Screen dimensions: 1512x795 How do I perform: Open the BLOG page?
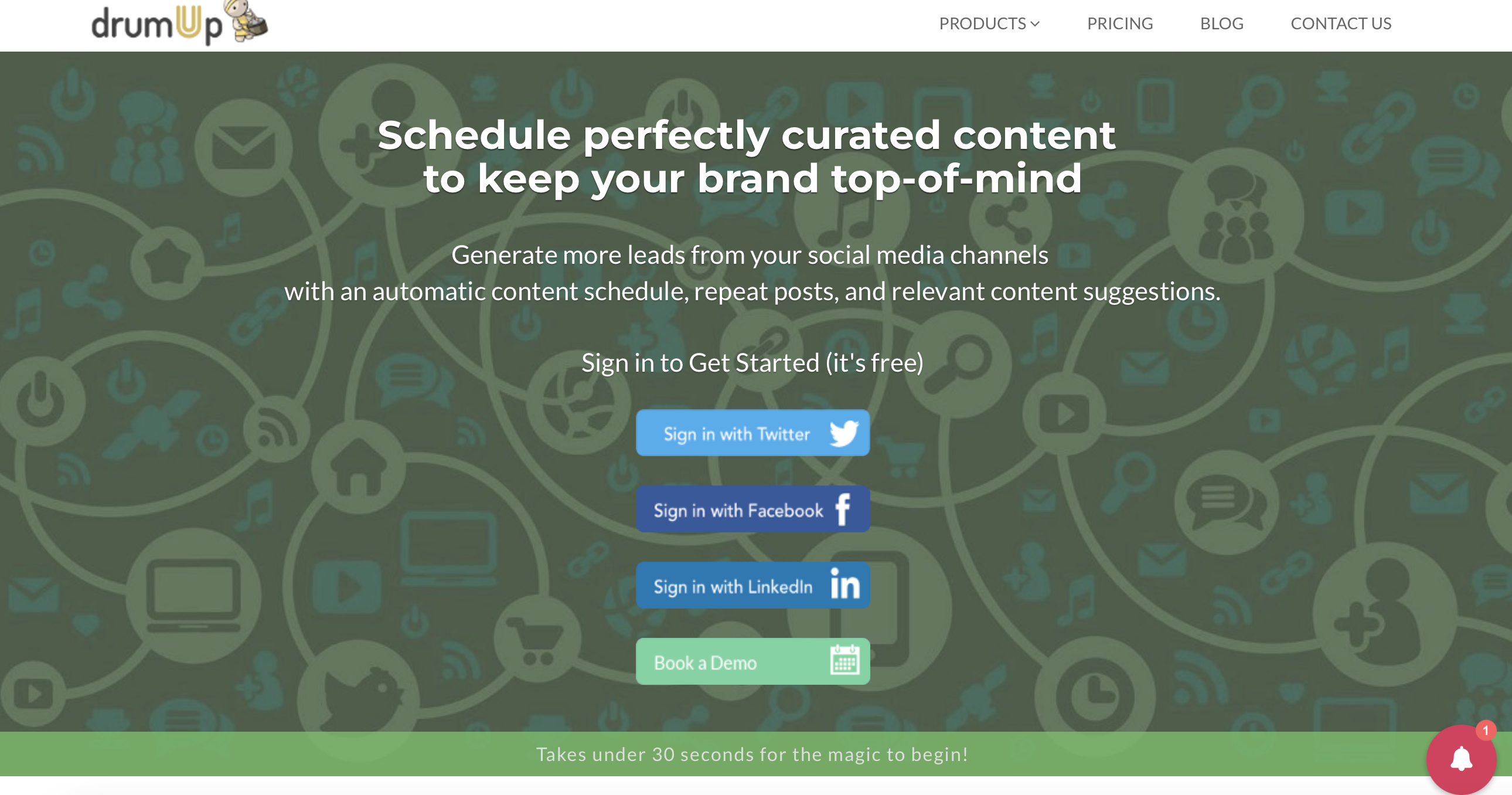pos(1223,22)
